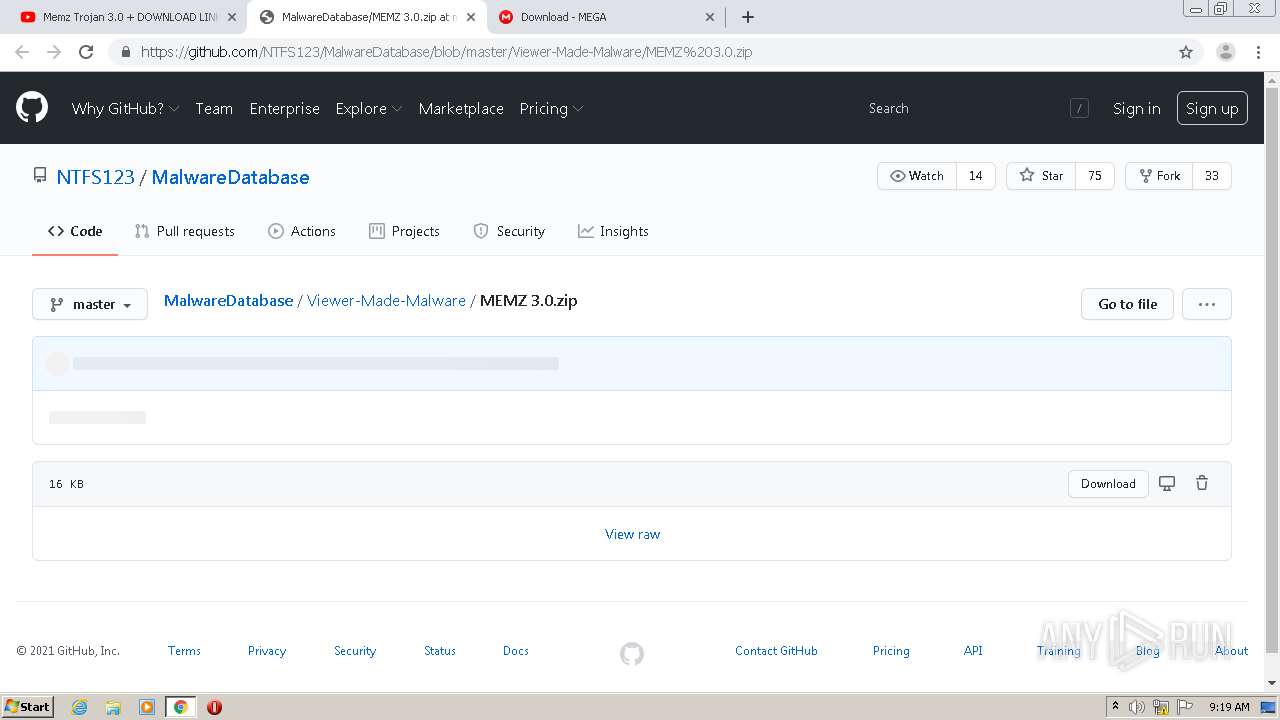Star the MalwareDatabase repository
Screen dimensions: 1280x720
pos(1041,176)
